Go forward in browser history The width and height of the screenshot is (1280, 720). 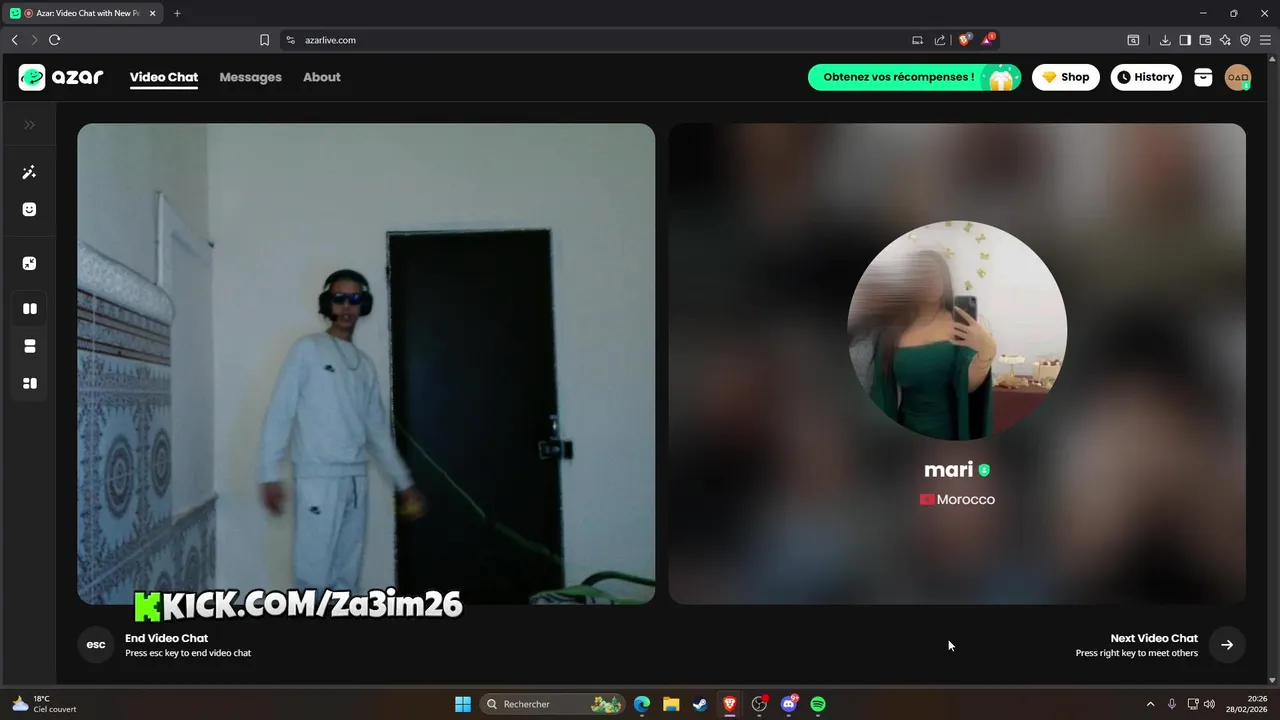(34, 40)
